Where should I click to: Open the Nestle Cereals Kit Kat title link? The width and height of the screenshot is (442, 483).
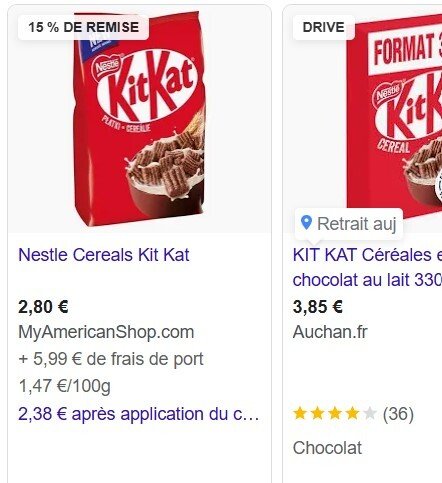104,255
